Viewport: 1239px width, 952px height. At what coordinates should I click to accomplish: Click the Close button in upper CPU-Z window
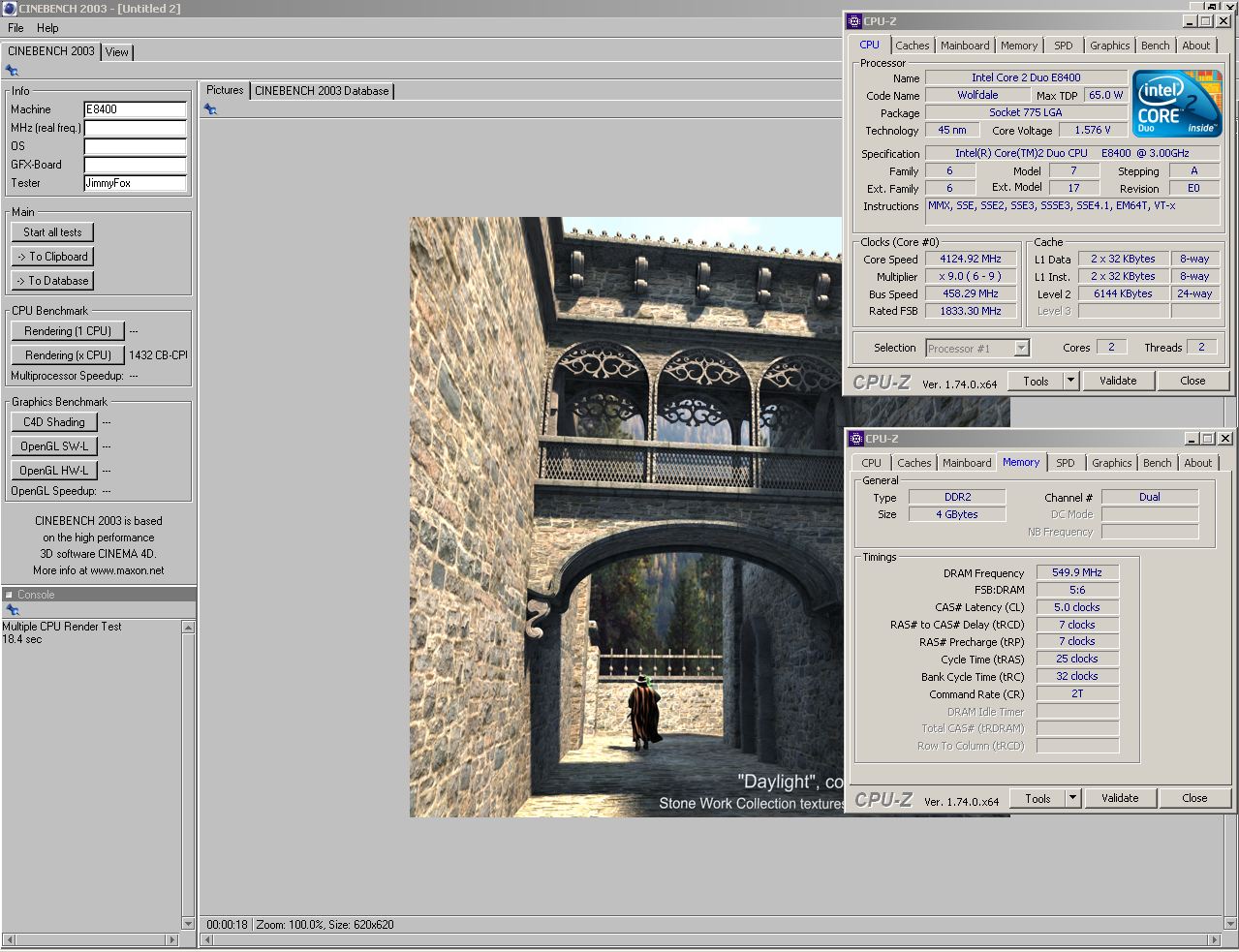point(1193,381)
